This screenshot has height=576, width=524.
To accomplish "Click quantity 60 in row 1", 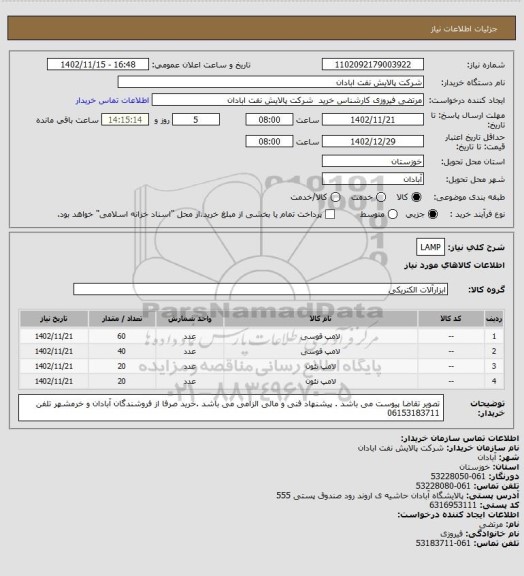I will [122, 336].
